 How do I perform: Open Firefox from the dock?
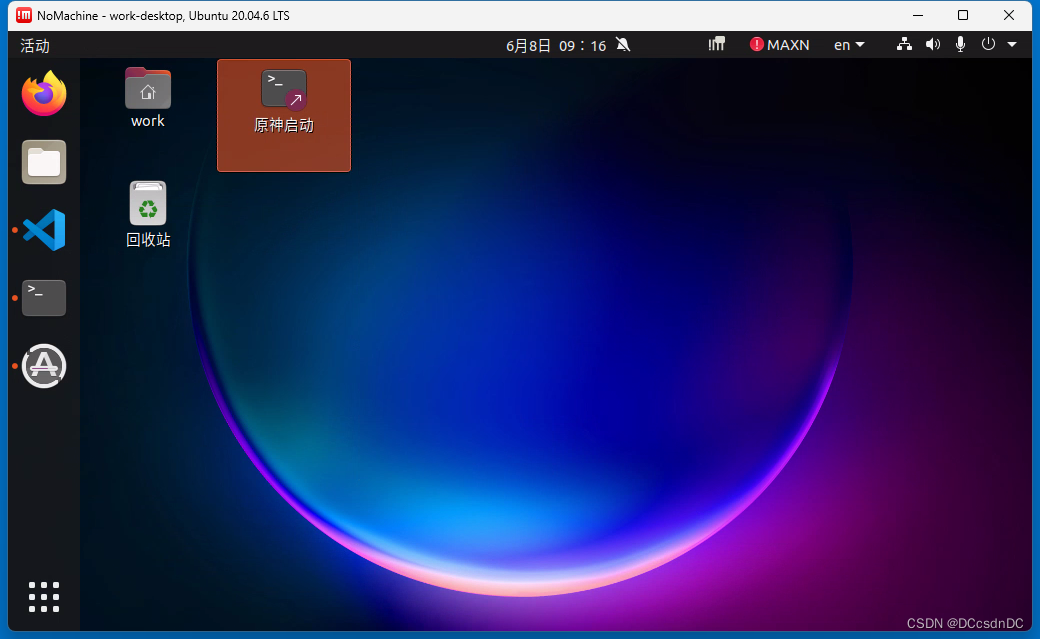(x=43, y=93)
